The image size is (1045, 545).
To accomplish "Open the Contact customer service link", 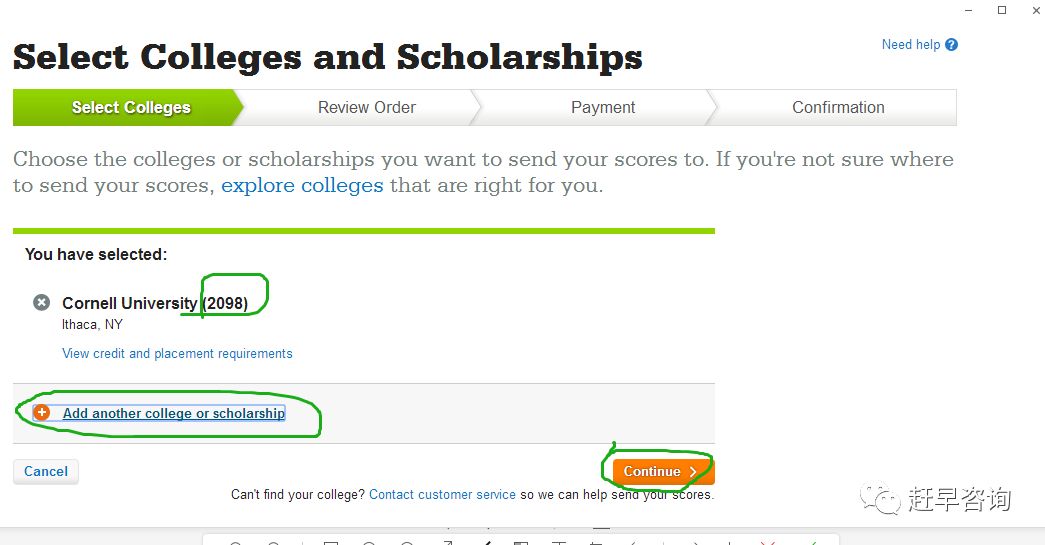I will (443, 494).
